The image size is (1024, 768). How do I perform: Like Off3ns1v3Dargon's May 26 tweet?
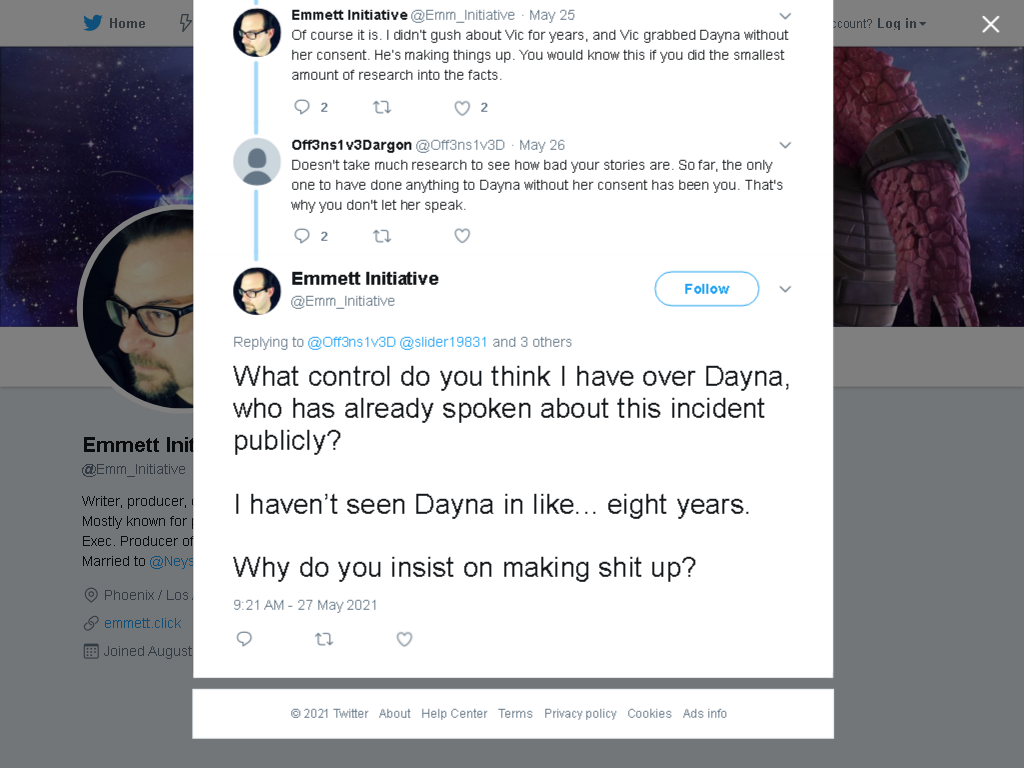tap(462, 236)
